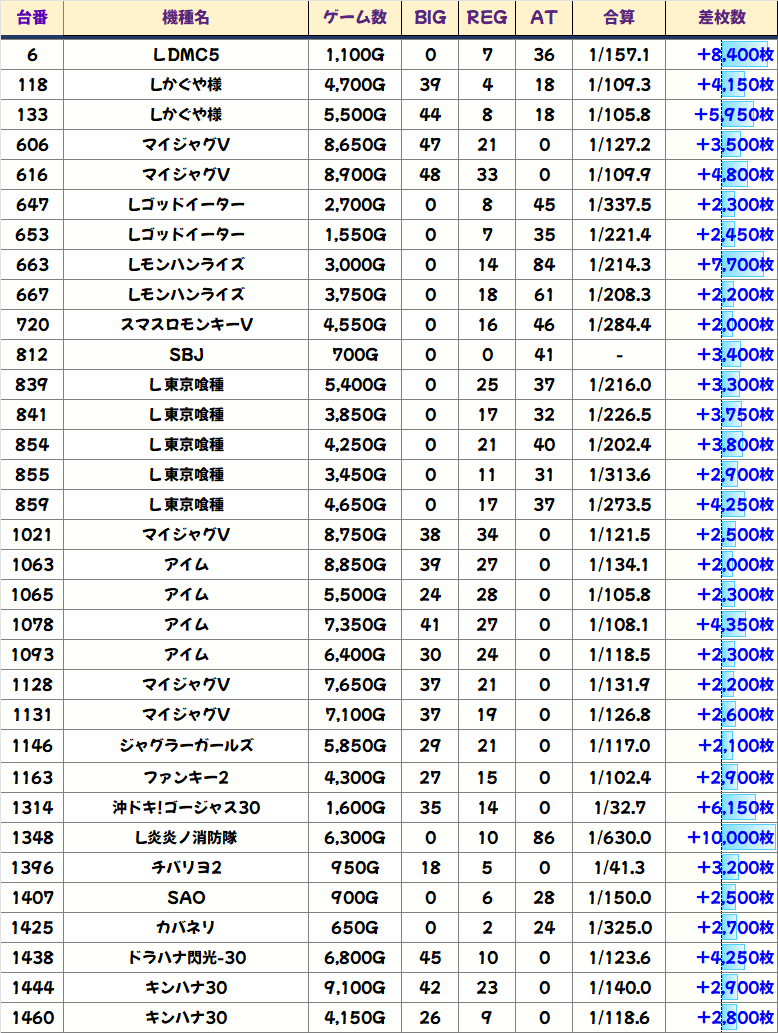This screenshot has height=1033, width=778.
Task: Click the 合算 column header
Action: [x=619, y=18]
